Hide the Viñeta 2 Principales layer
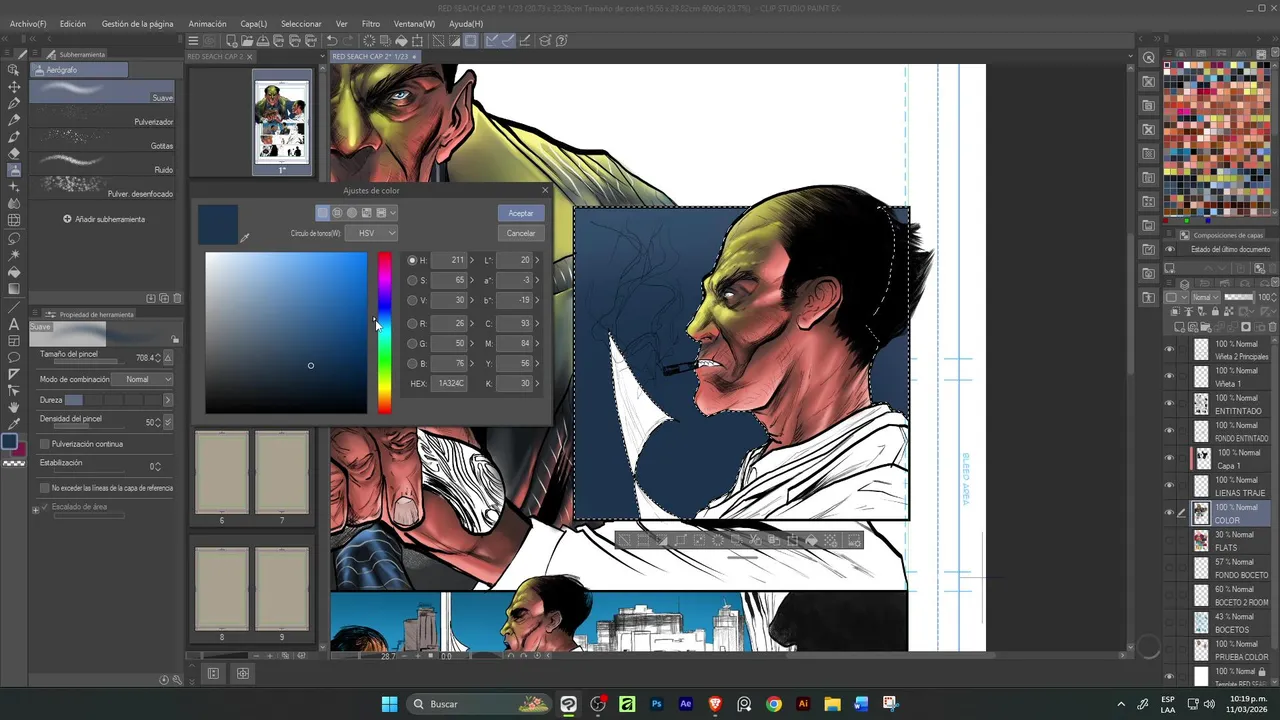 click(1169, 349)
